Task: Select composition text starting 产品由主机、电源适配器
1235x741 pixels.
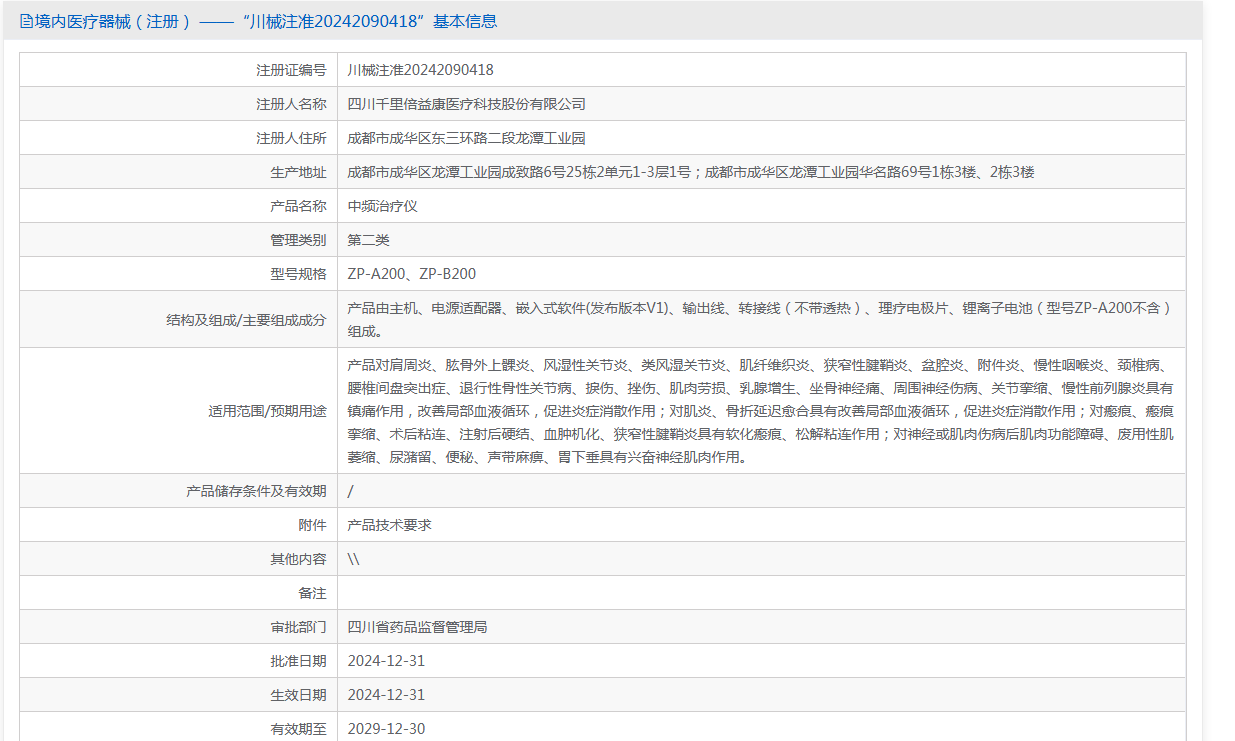Action: coord(759,319)
